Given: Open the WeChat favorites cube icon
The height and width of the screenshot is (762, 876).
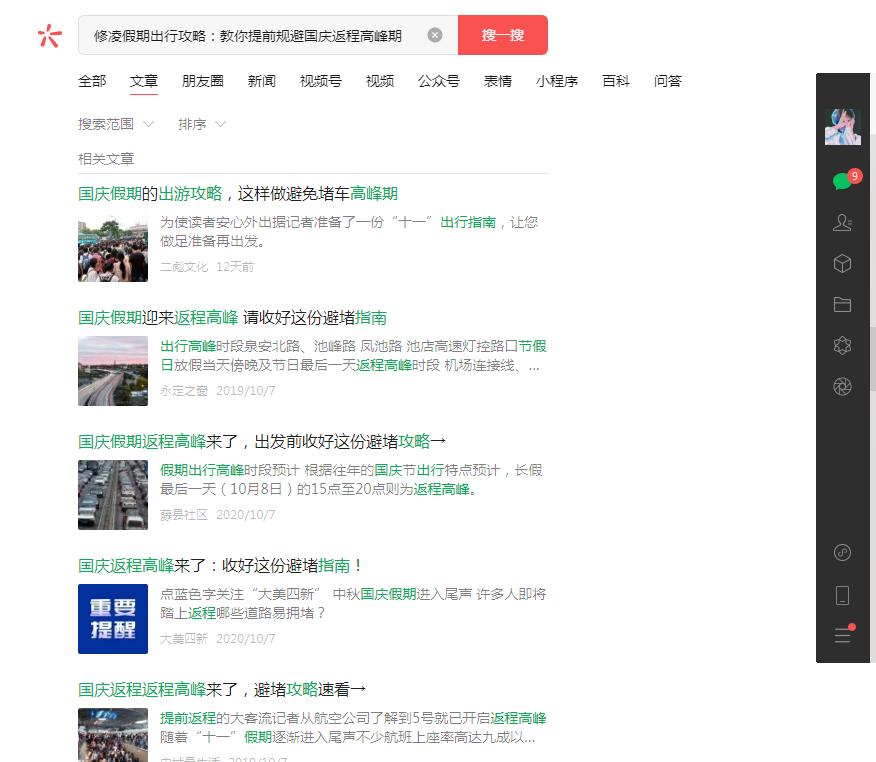Looking at the screenshot, I should click(x=842, y=264).
